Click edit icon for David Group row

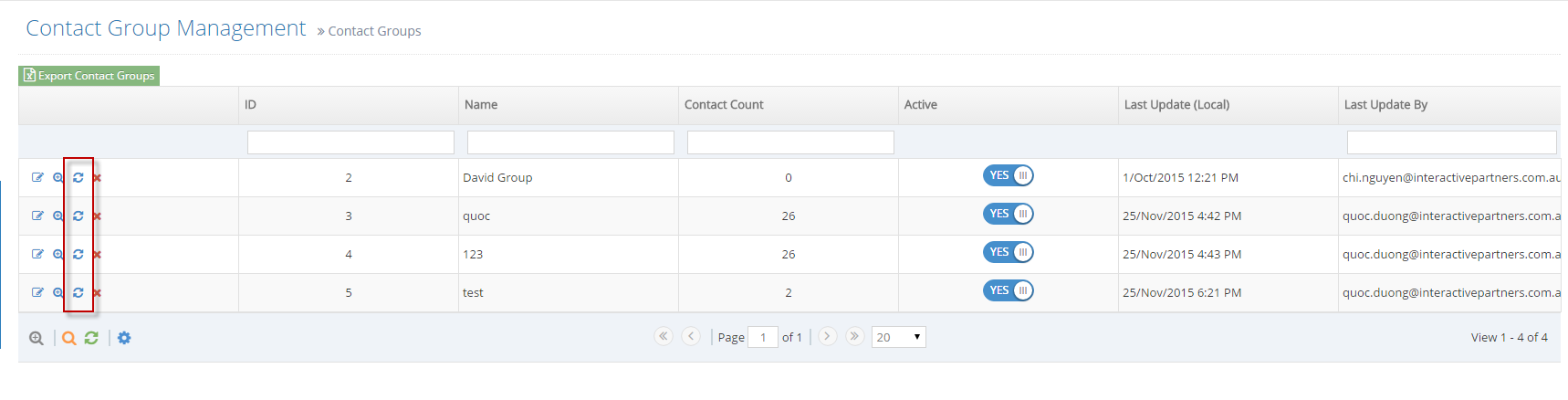coord(37,178)
